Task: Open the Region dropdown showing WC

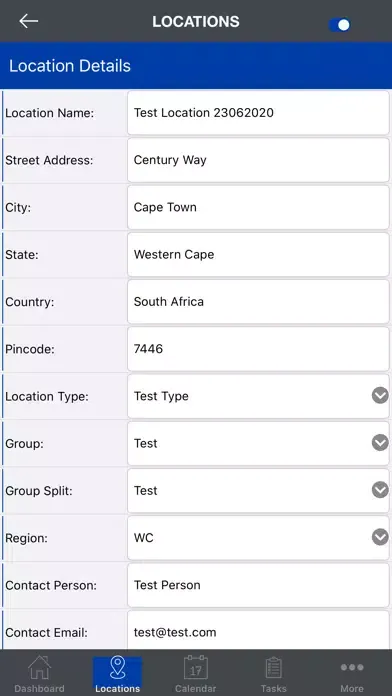Action: [x=258, y=538]
